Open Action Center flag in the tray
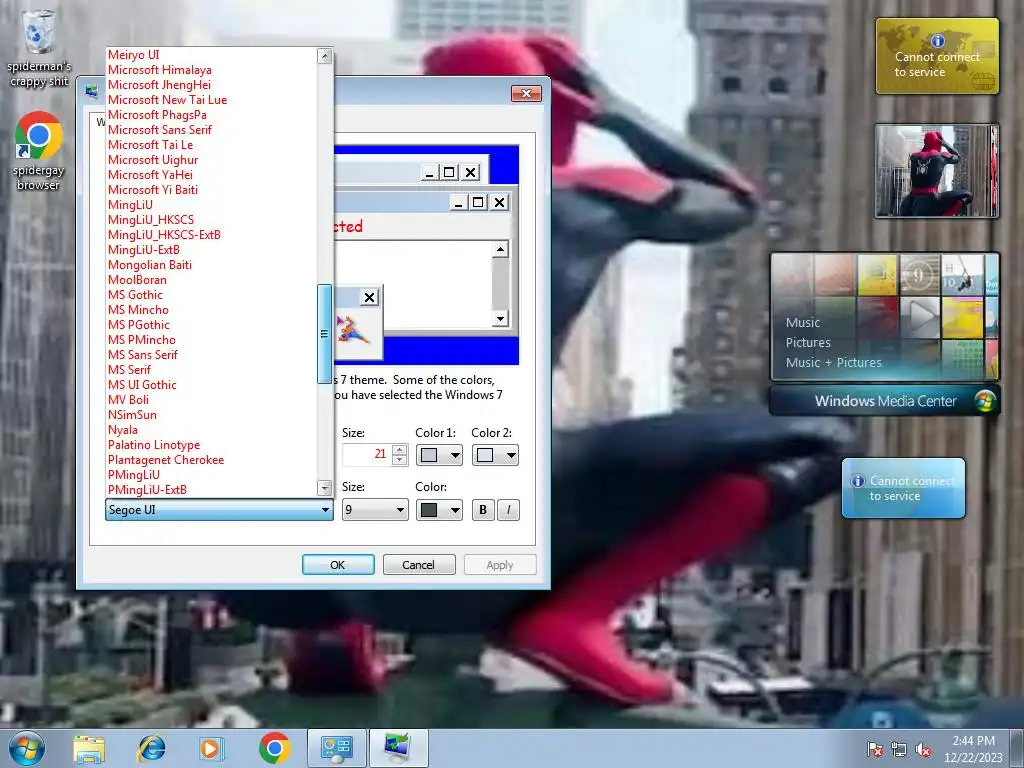The height and width of the screenshot is (768, 1024). (874, 749)
